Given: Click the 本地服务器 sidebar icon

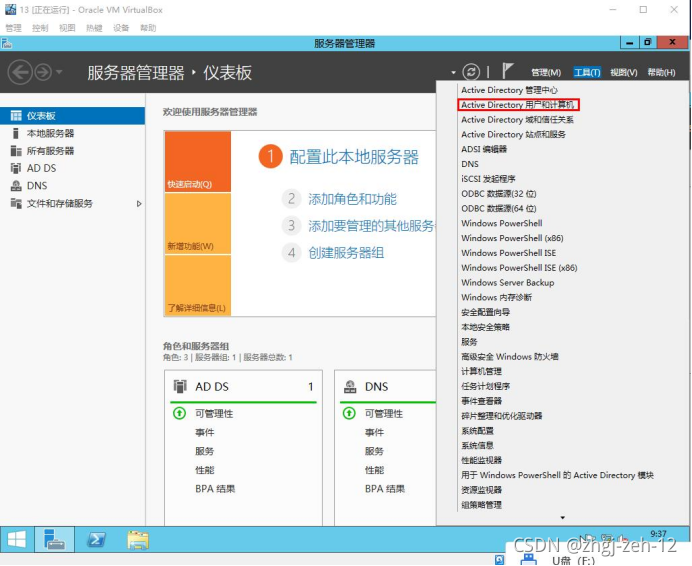Looking at the screenshot, I should [16, 133].
